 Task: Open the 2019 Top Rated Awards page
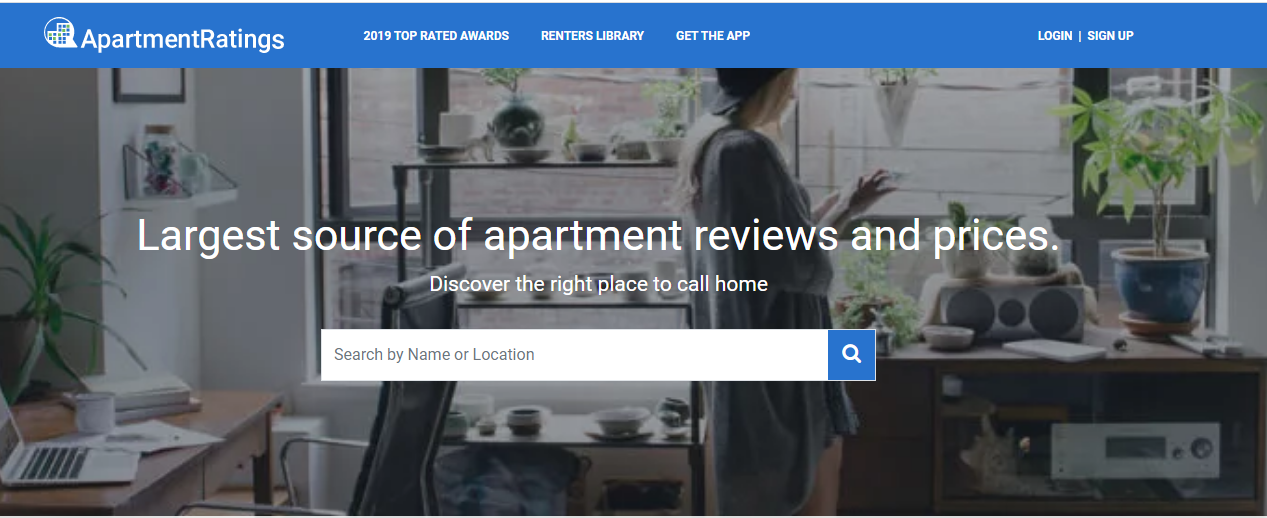pyautogui.click(x=436, y=36)
